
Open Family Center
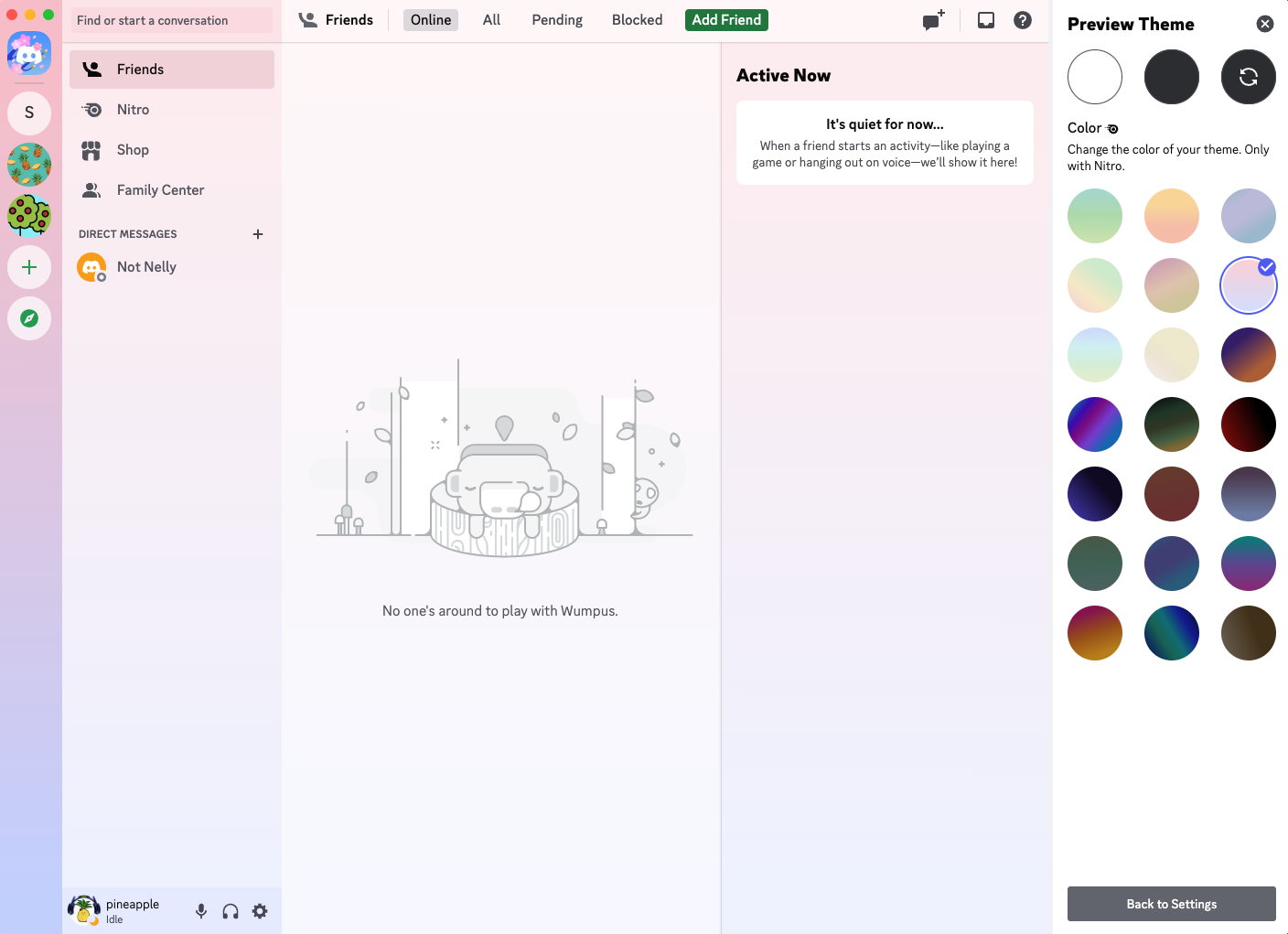point(172,190)
